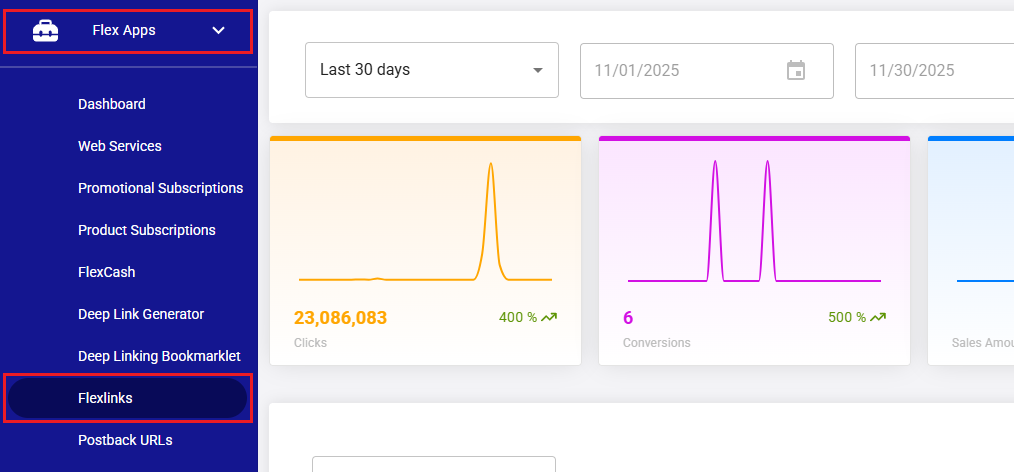Click the Flex Apps briefcase icon
The width and height of the screenshot is (1014, 472).
click(45, 31)
